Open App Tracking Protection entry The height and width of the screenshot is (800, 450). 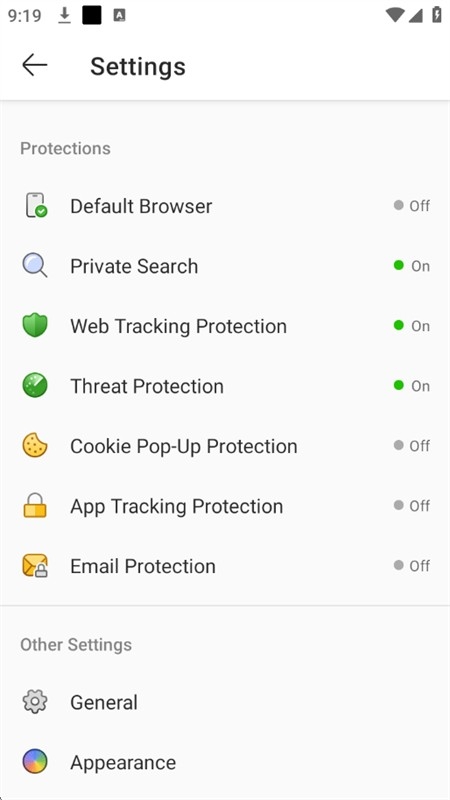[x=225, y=506]
